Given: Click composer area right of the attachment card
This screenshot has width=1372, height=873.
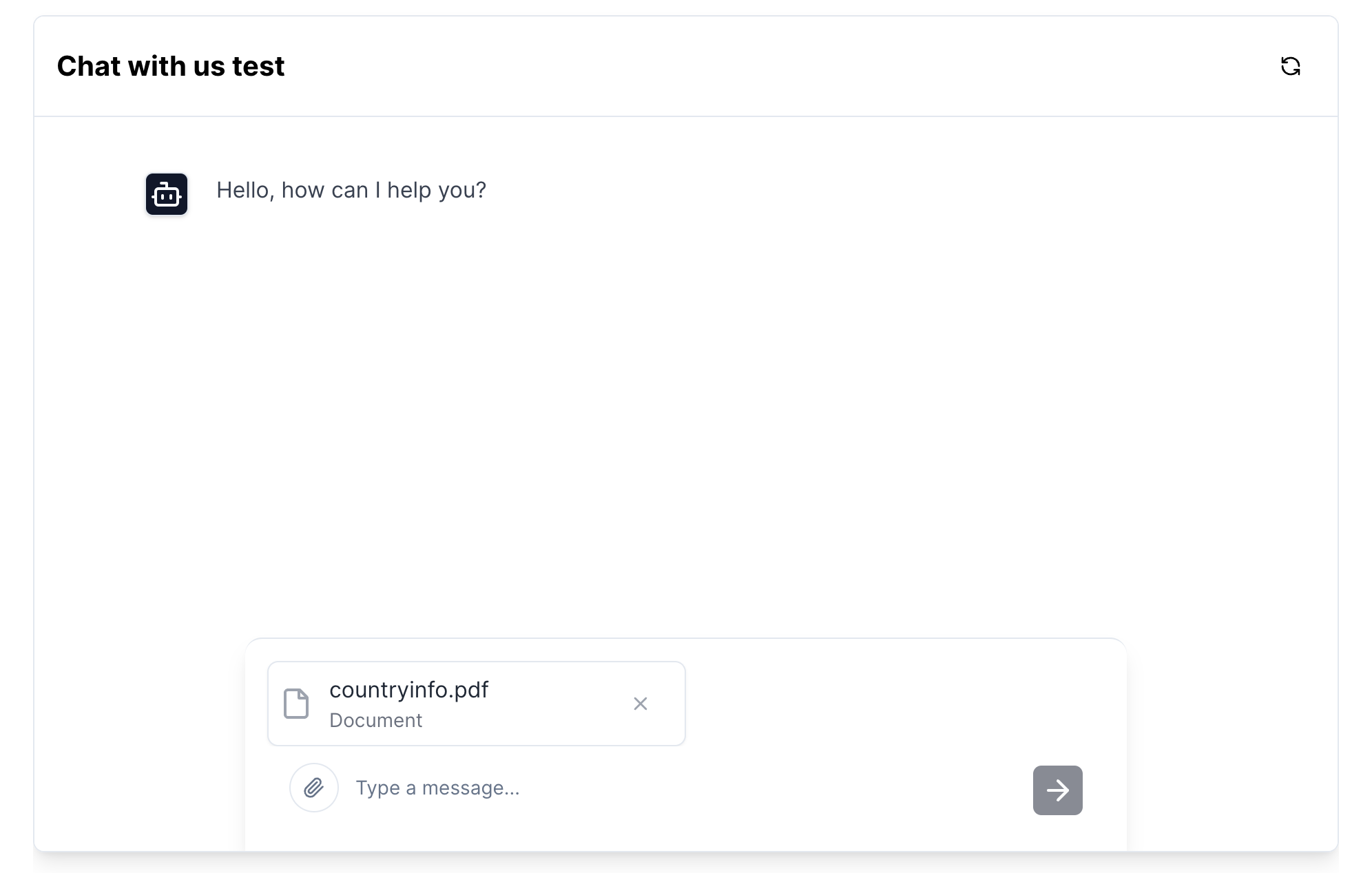Looking at the screenshot, I should pos(895,702).
